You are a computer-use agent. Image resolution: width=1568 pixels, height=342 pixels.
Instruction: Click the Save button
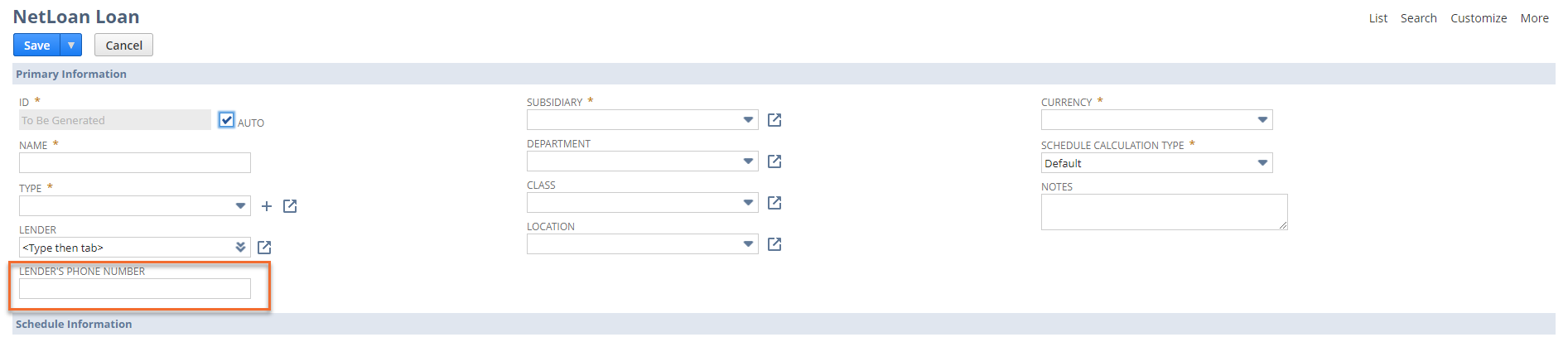[x=36, y=45]
